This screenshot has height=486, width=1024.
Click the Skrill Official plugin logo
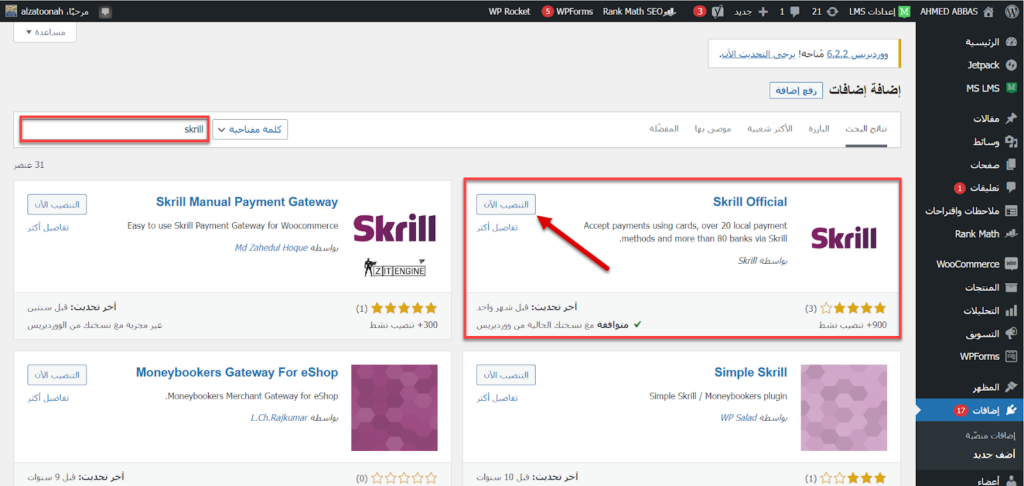(x=843, y=237)
